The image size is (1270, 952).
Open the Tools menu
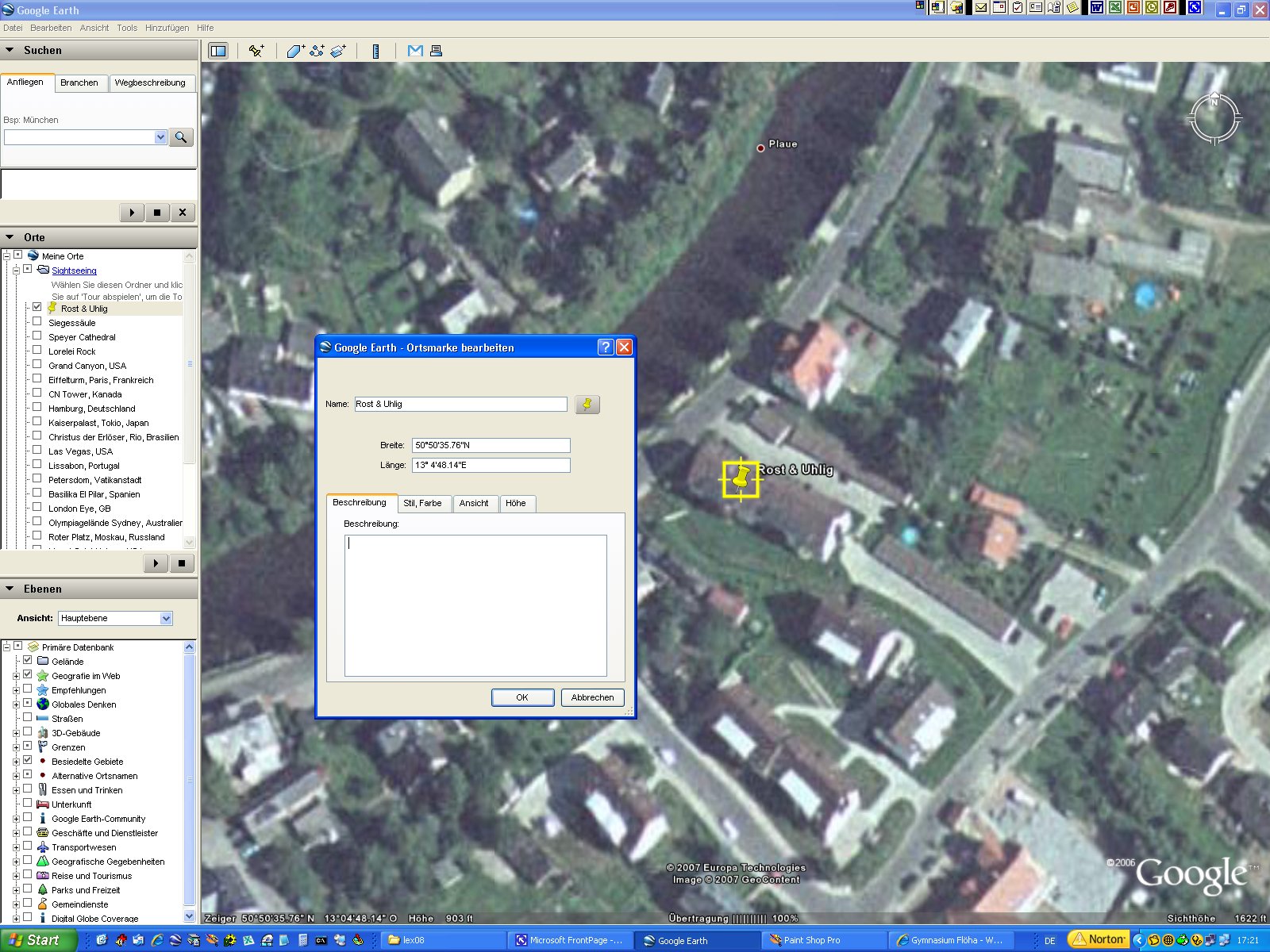(127, 28)
